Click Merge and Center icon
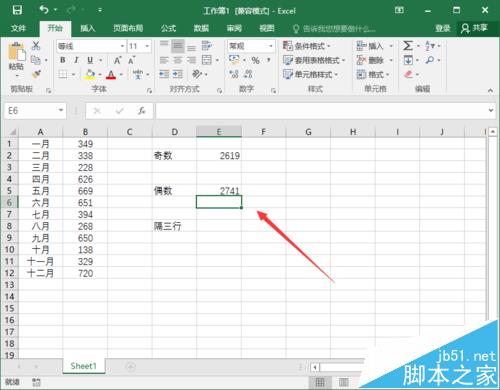 click(207, 60)
